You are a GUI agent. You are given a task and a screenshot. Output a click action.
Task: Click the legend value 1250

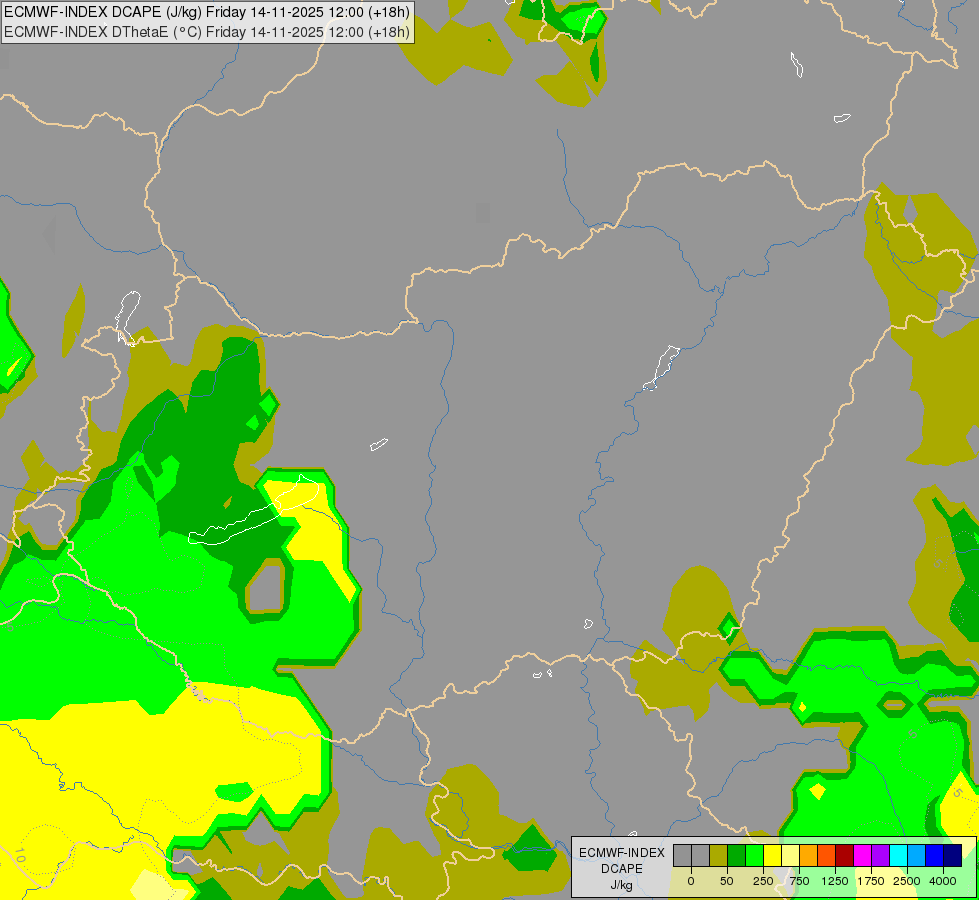pyautogui.click(x=834, y=881)
